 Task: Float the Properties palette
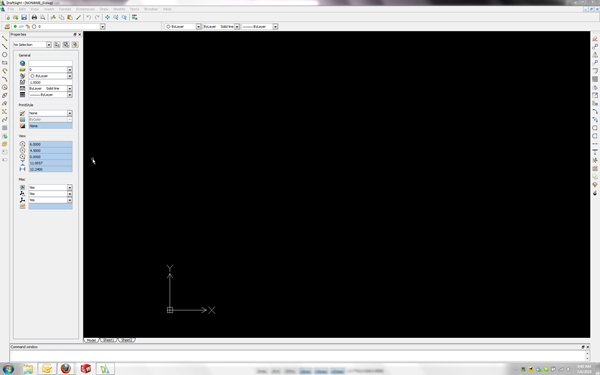75,34
